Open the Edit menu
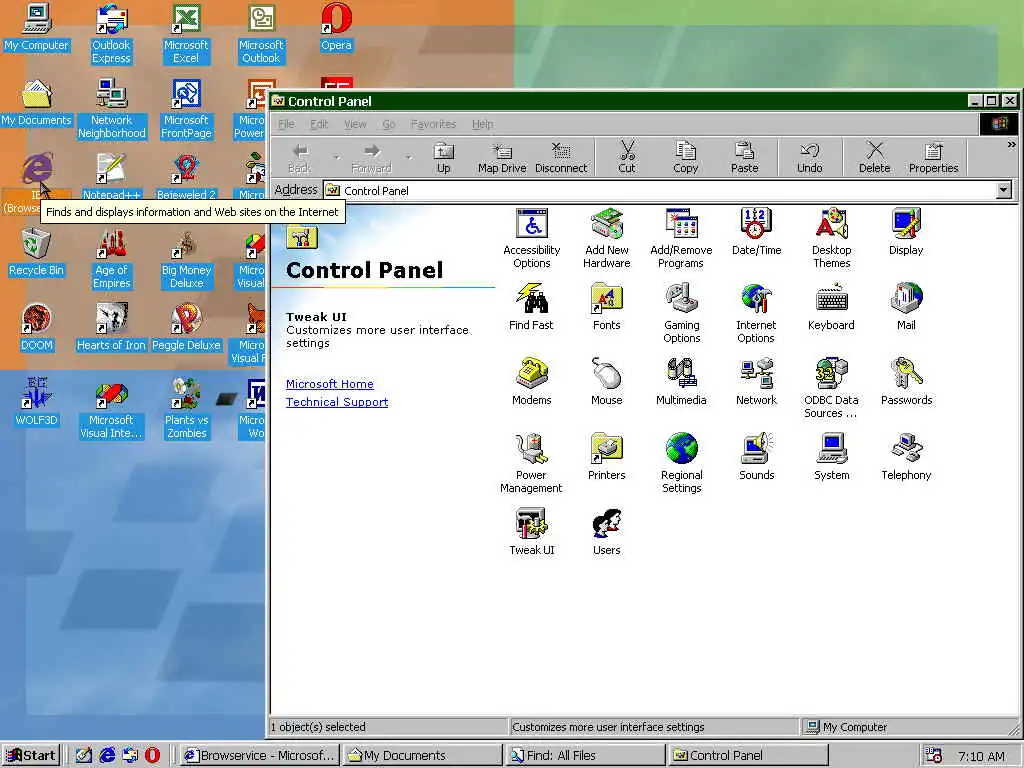 (x=319, y=124)
